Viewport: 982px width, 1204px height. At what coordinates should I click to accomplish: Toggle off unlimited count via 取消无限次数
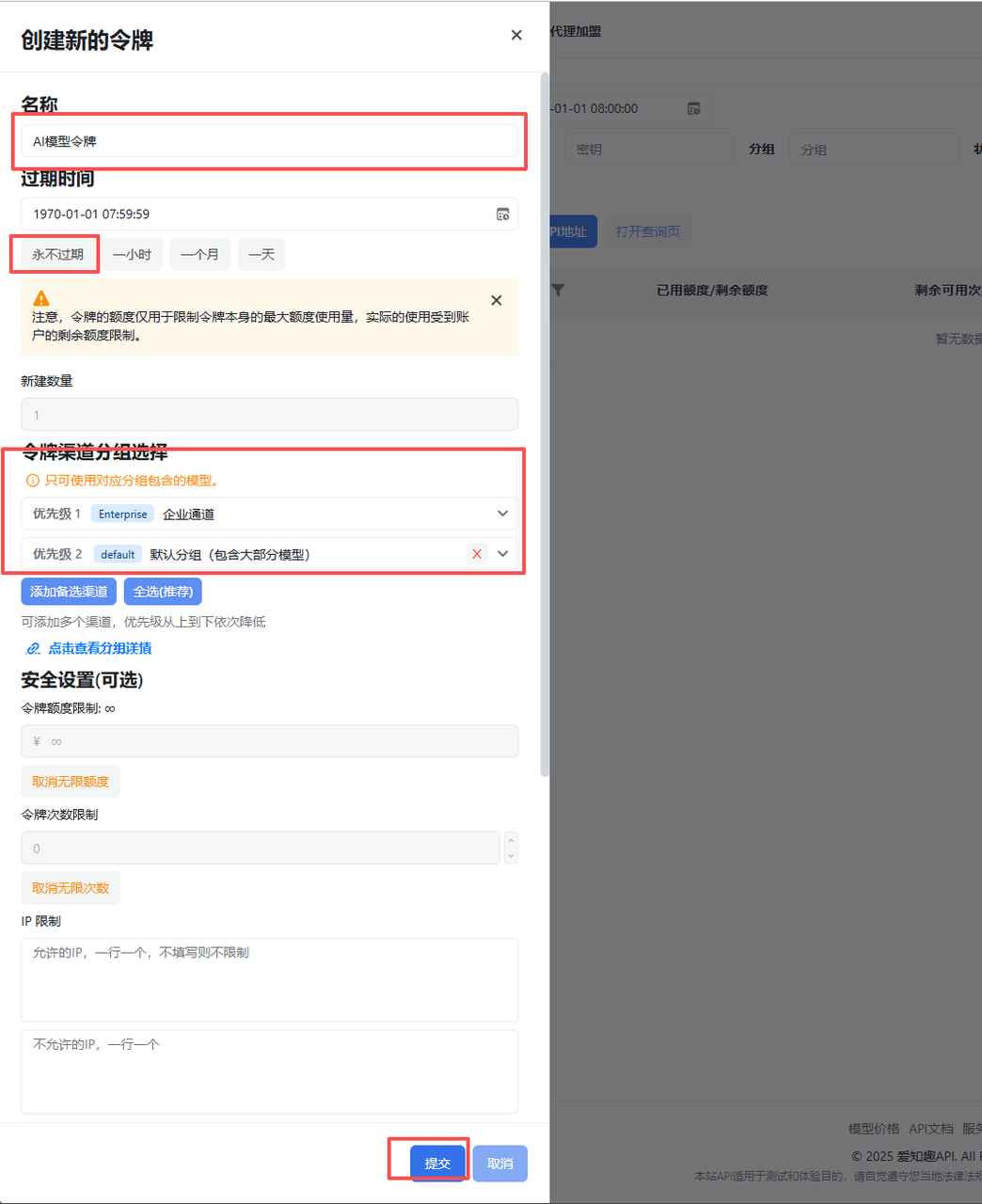71,888
